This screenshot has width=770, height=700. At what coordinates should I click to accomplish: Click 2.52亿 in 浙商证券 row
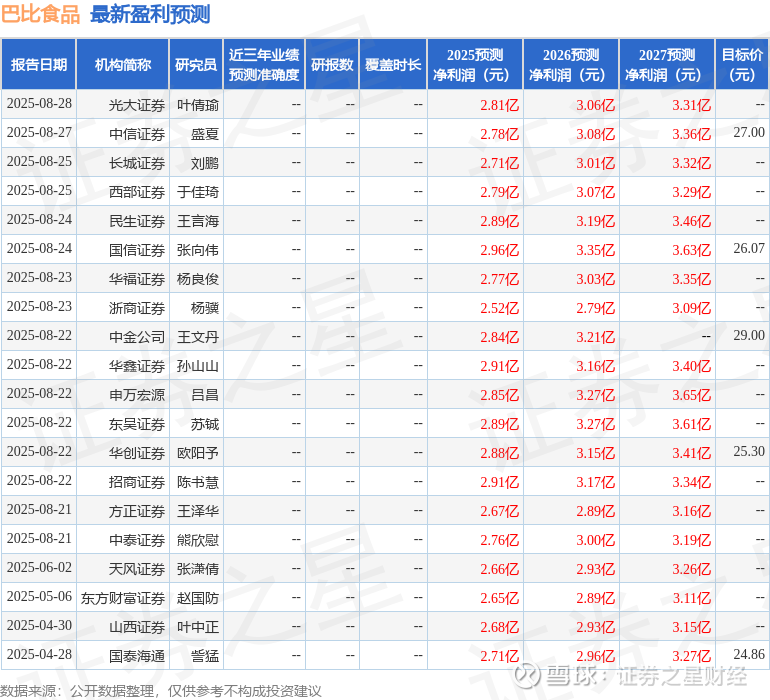499,308
